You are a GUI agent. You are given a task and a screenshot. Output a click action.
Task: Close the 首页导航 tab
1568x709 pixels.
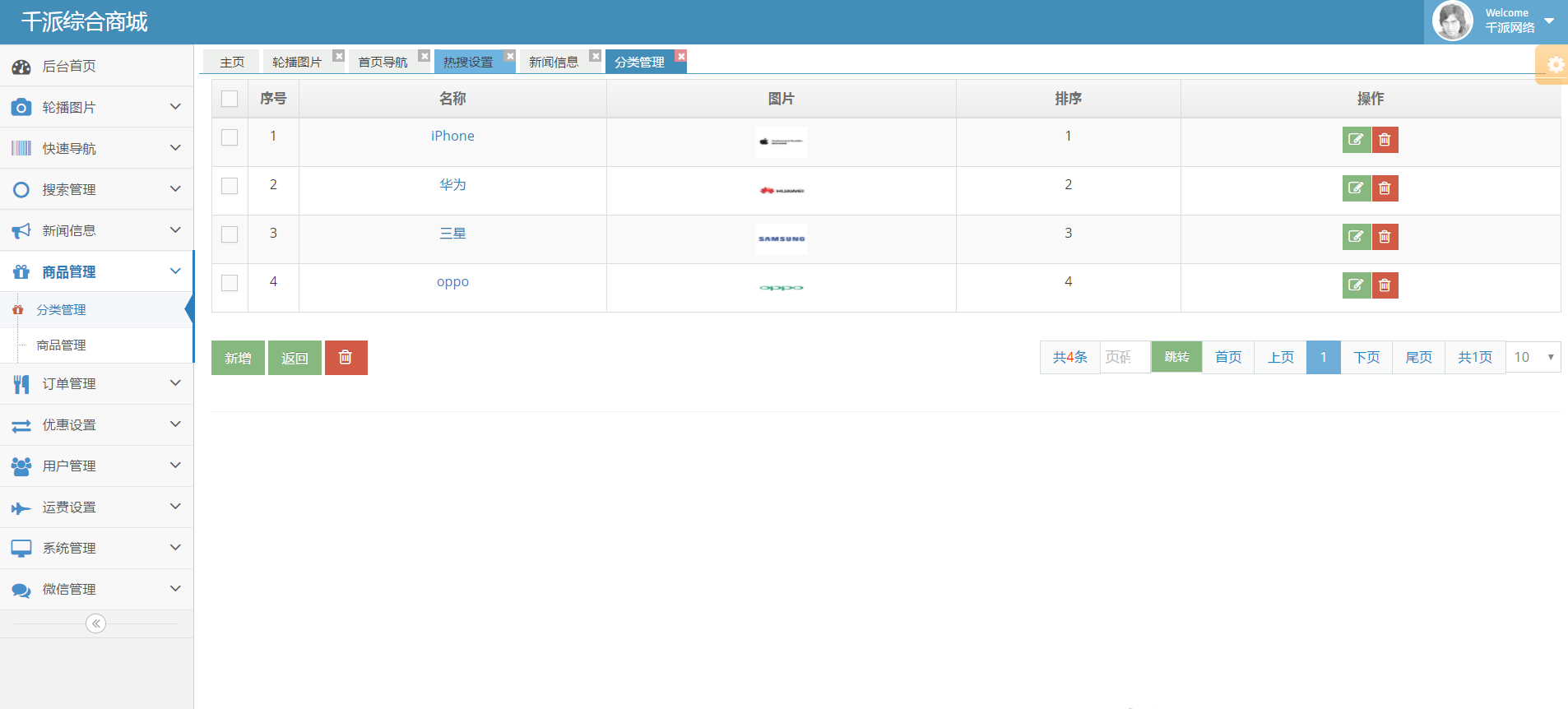coord(424,56)
